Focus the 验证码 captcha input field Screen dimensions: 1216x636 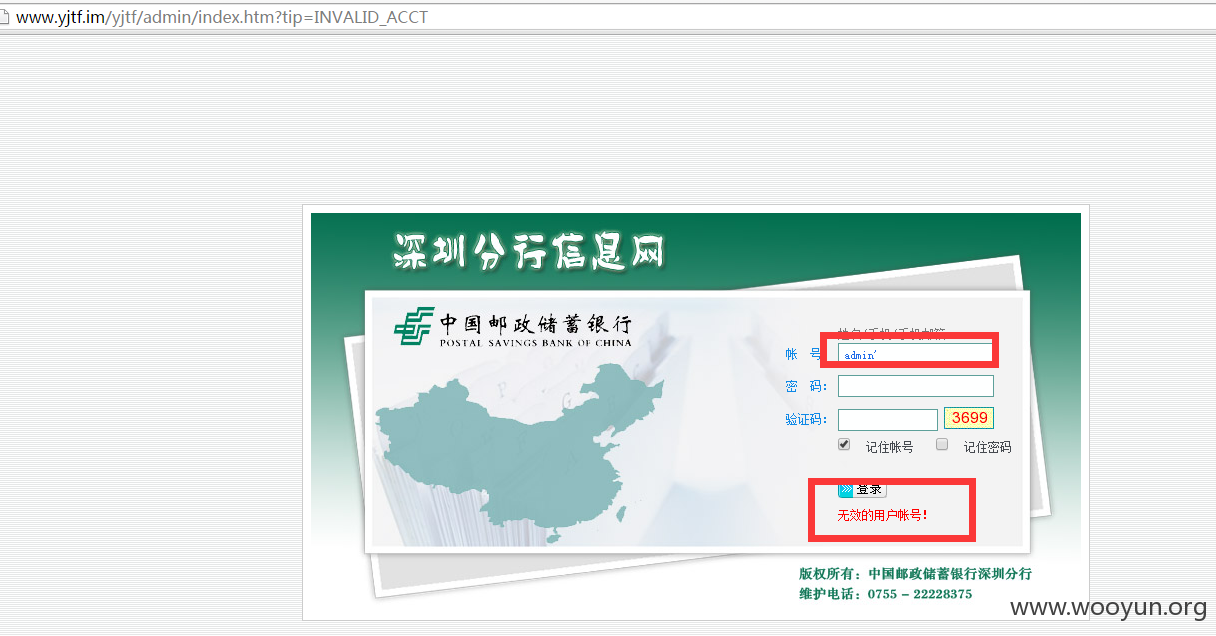[887, 420]
